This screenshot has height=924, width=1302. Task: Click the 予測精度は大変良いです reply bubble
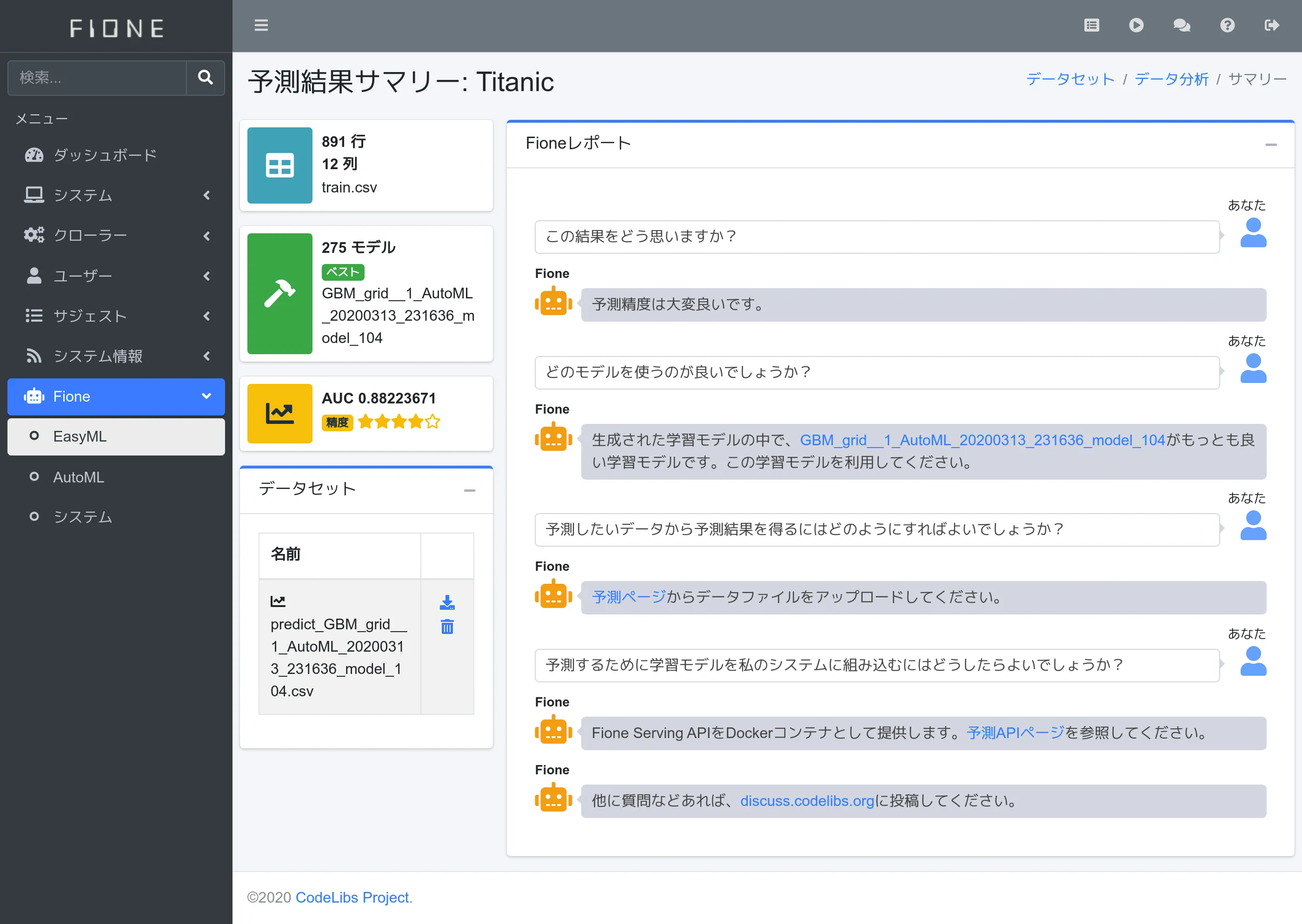click(923, 304)
